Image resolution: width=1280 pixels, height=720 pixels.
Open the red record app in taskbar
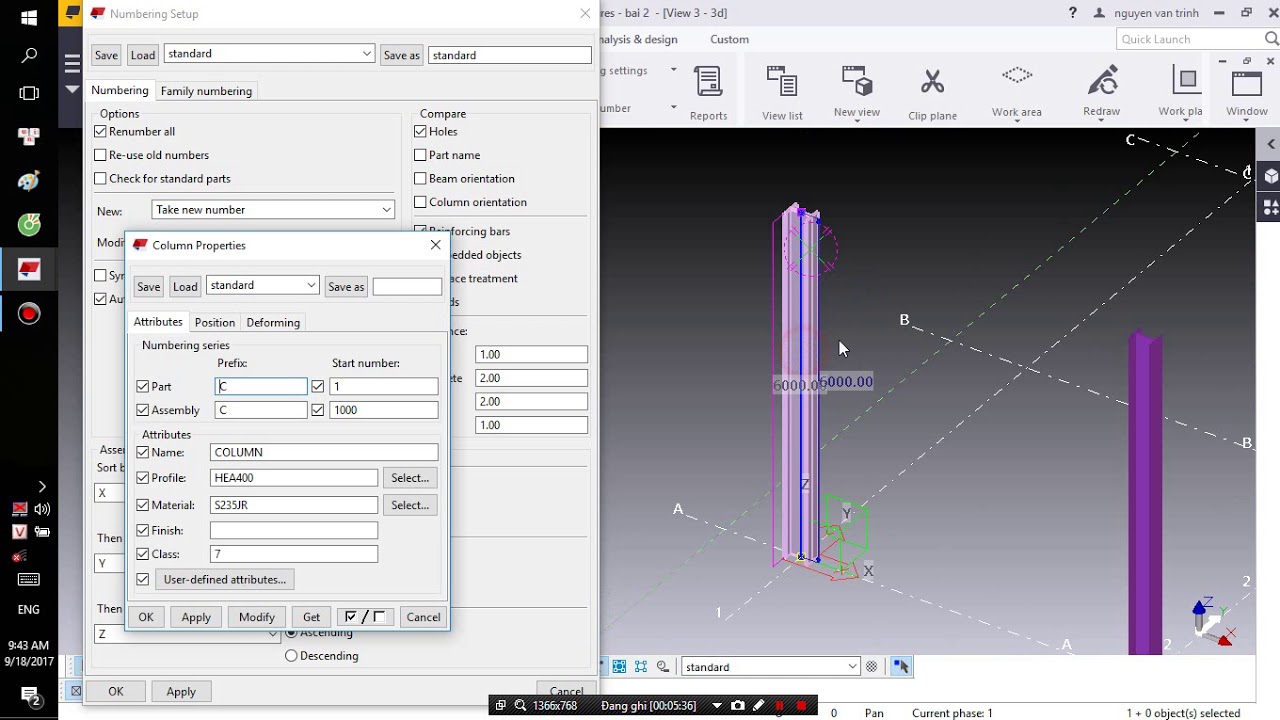29,314
